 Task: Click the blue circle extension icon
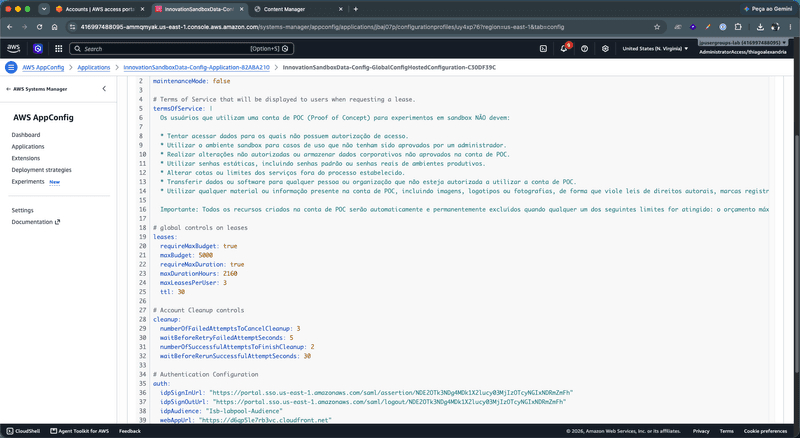[x=722, y=27]
